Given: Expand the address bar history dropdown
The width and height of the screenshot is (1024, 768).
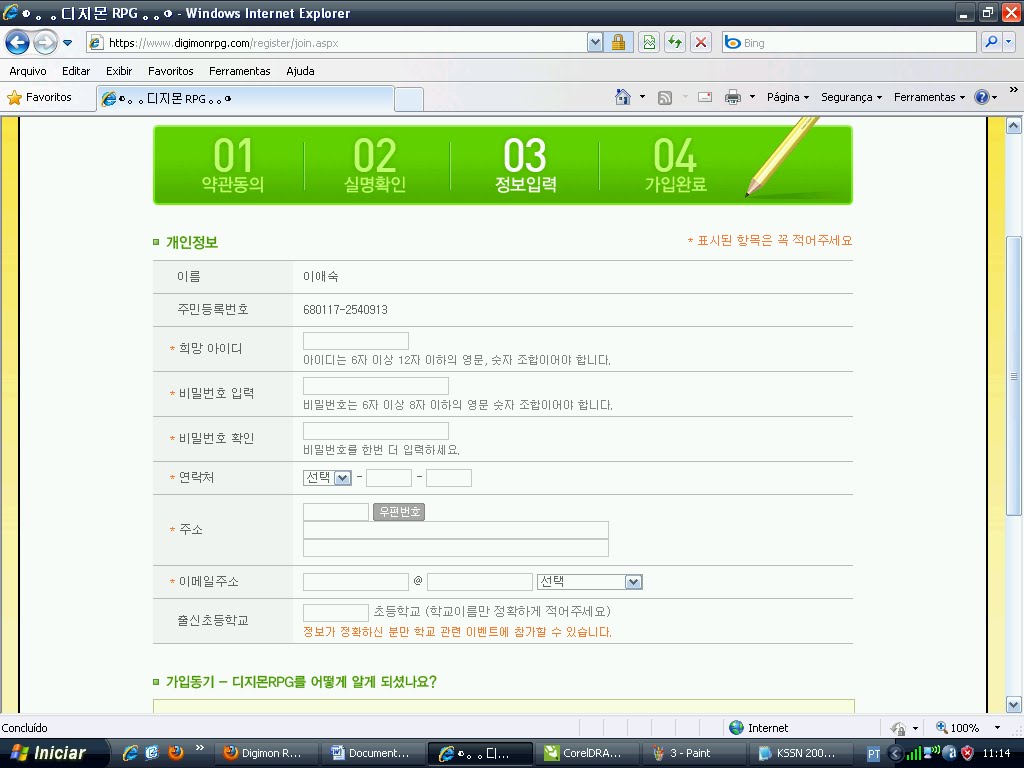Looking at the screenshot, I should (595, 43).
